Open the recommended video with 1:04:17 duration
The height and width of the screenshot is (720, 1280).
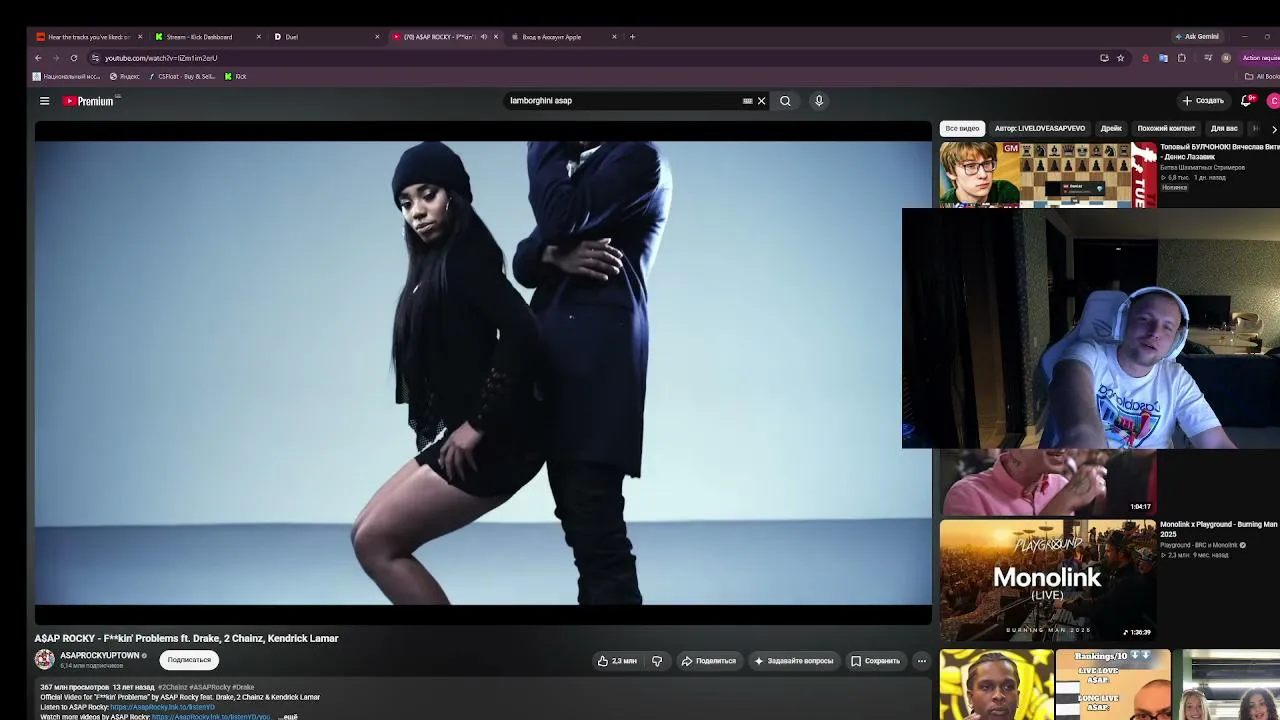point(1047,482)
